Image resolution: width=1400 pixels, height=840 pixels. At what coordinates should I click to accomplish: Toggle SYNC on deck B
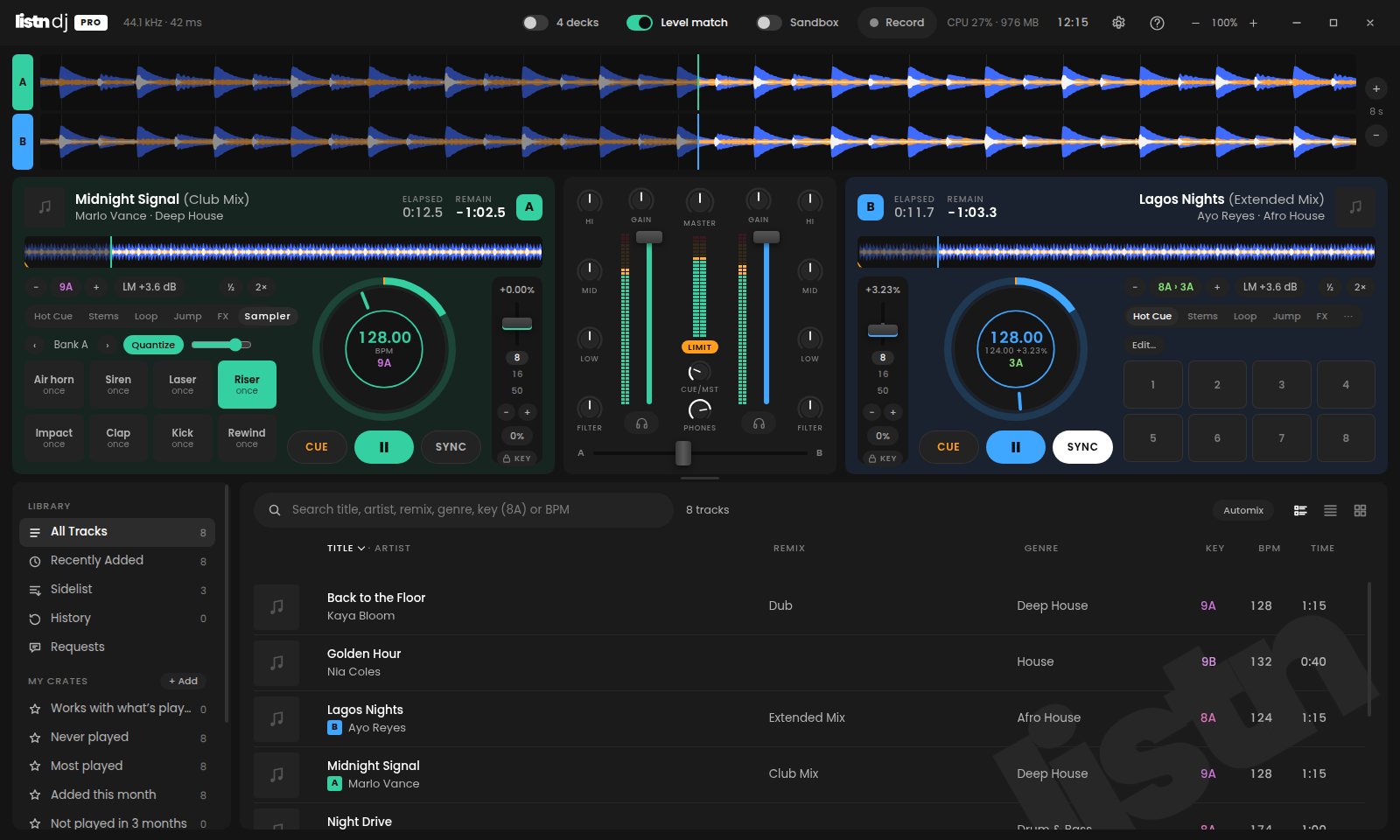pos(1082,446)
